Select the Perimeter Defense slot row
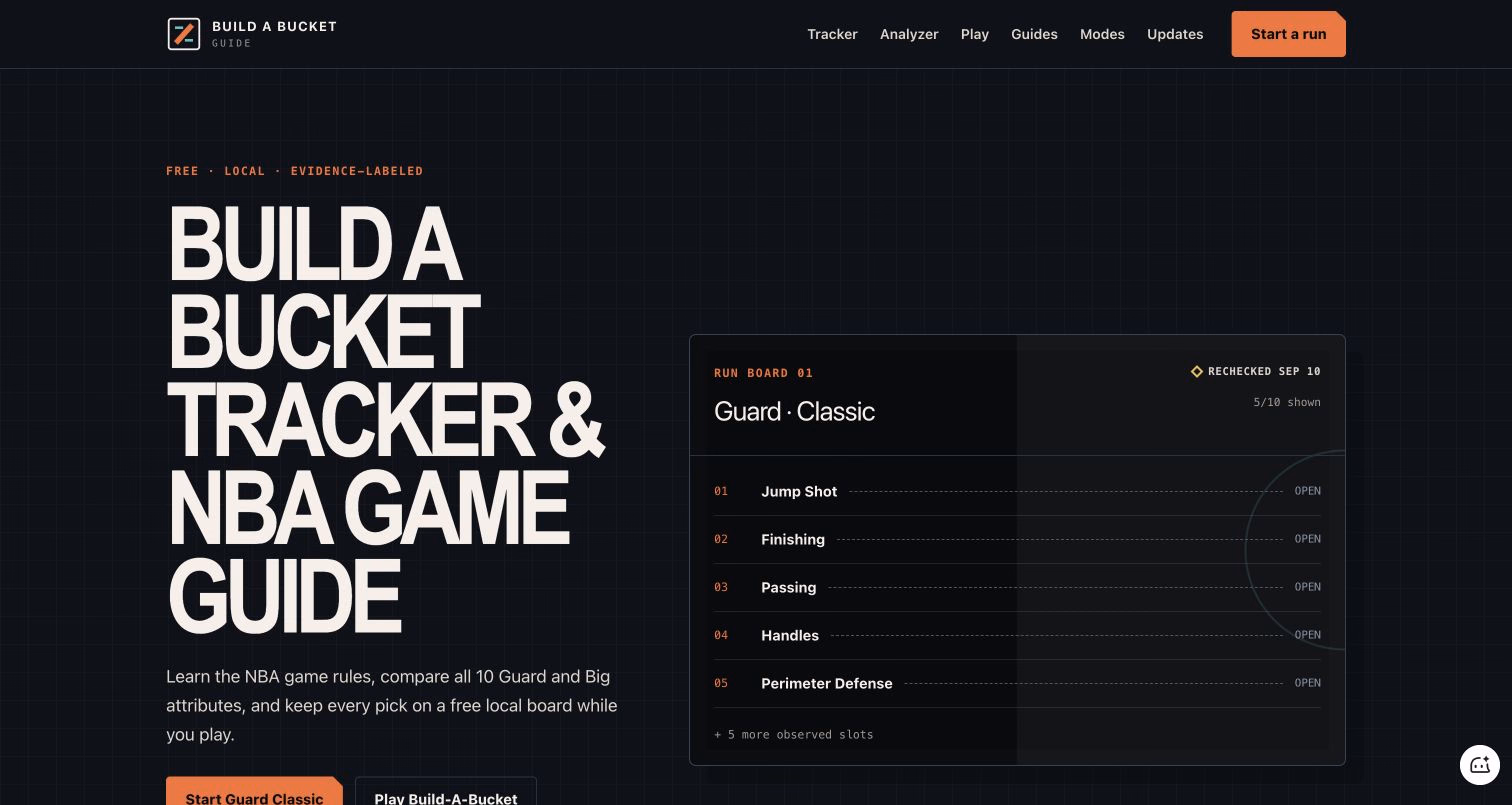This screenshot has width=1512, height=805. (x=1017, y=683)
